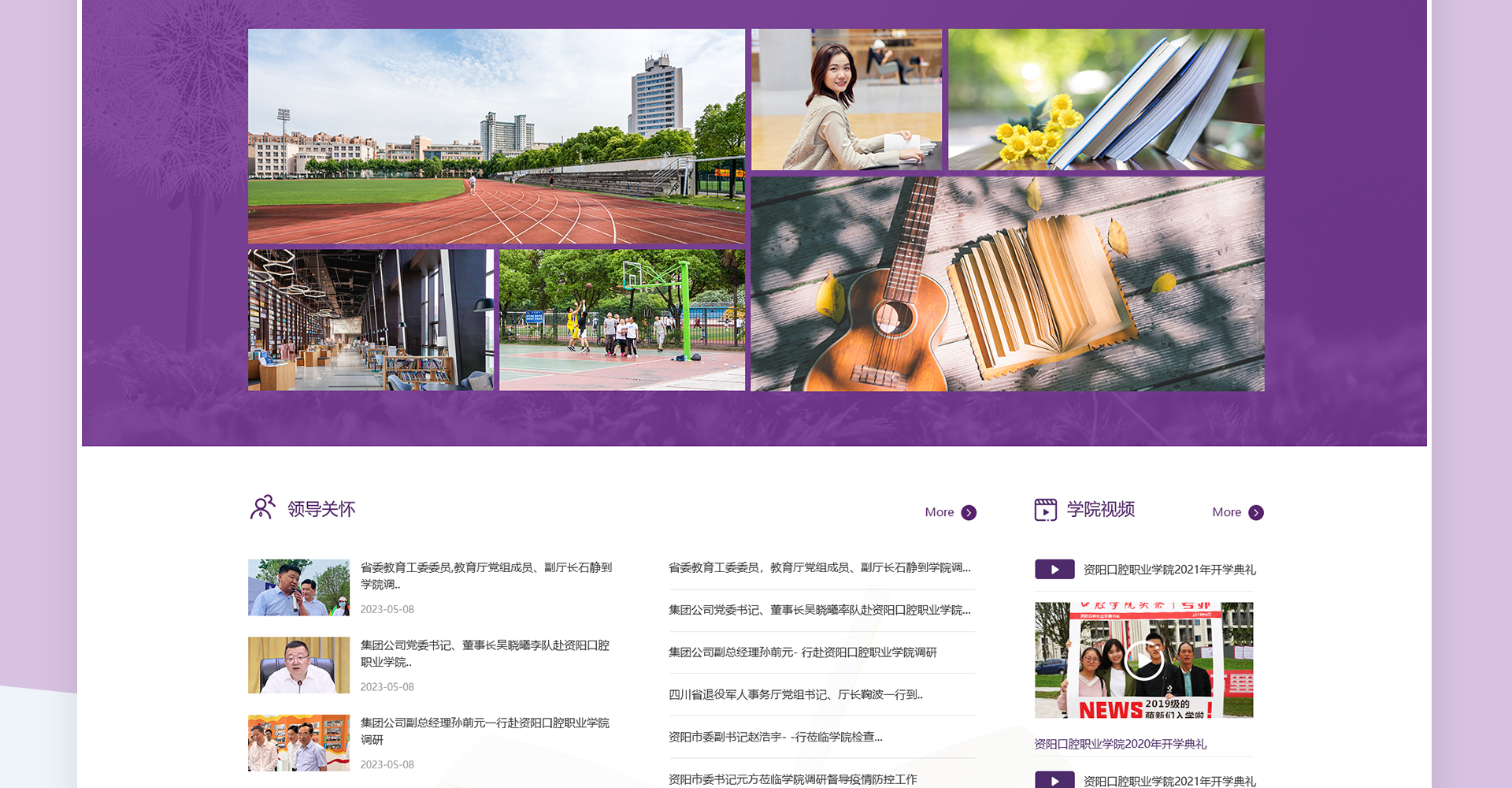
Task: Open 四川省退役军人事务厅党组书记 news link
Action: (795, 694)
